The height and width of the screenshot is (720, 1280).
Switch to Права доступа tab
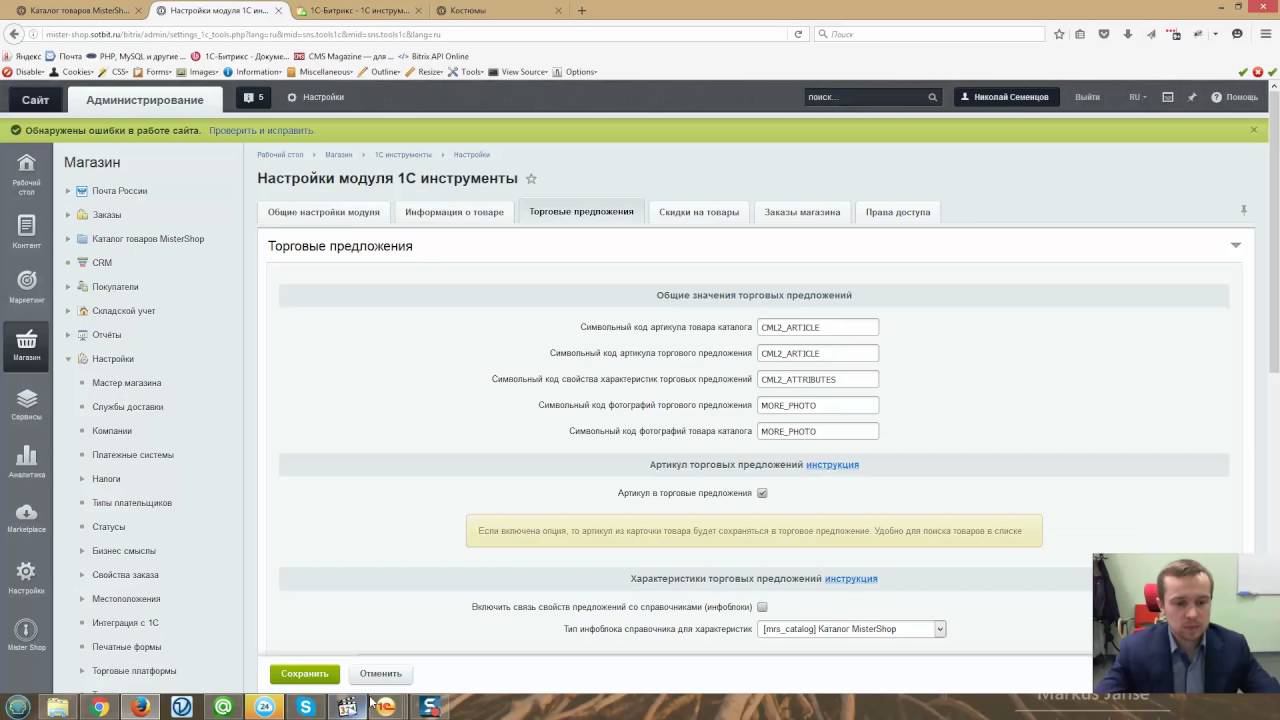coord(898,212)
